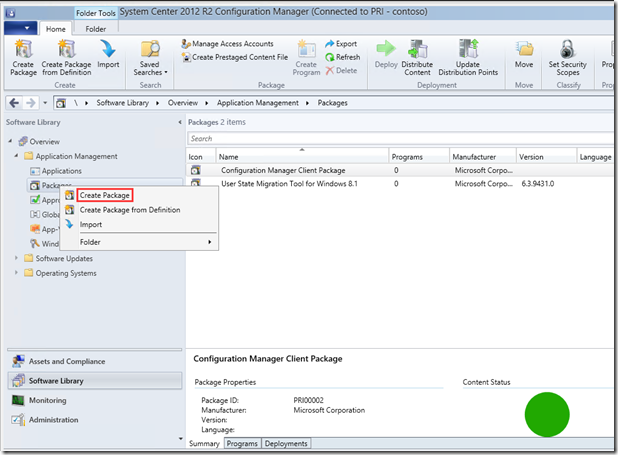
Task: Click the Create Package ribbon icon
Action: click(23, 58)
